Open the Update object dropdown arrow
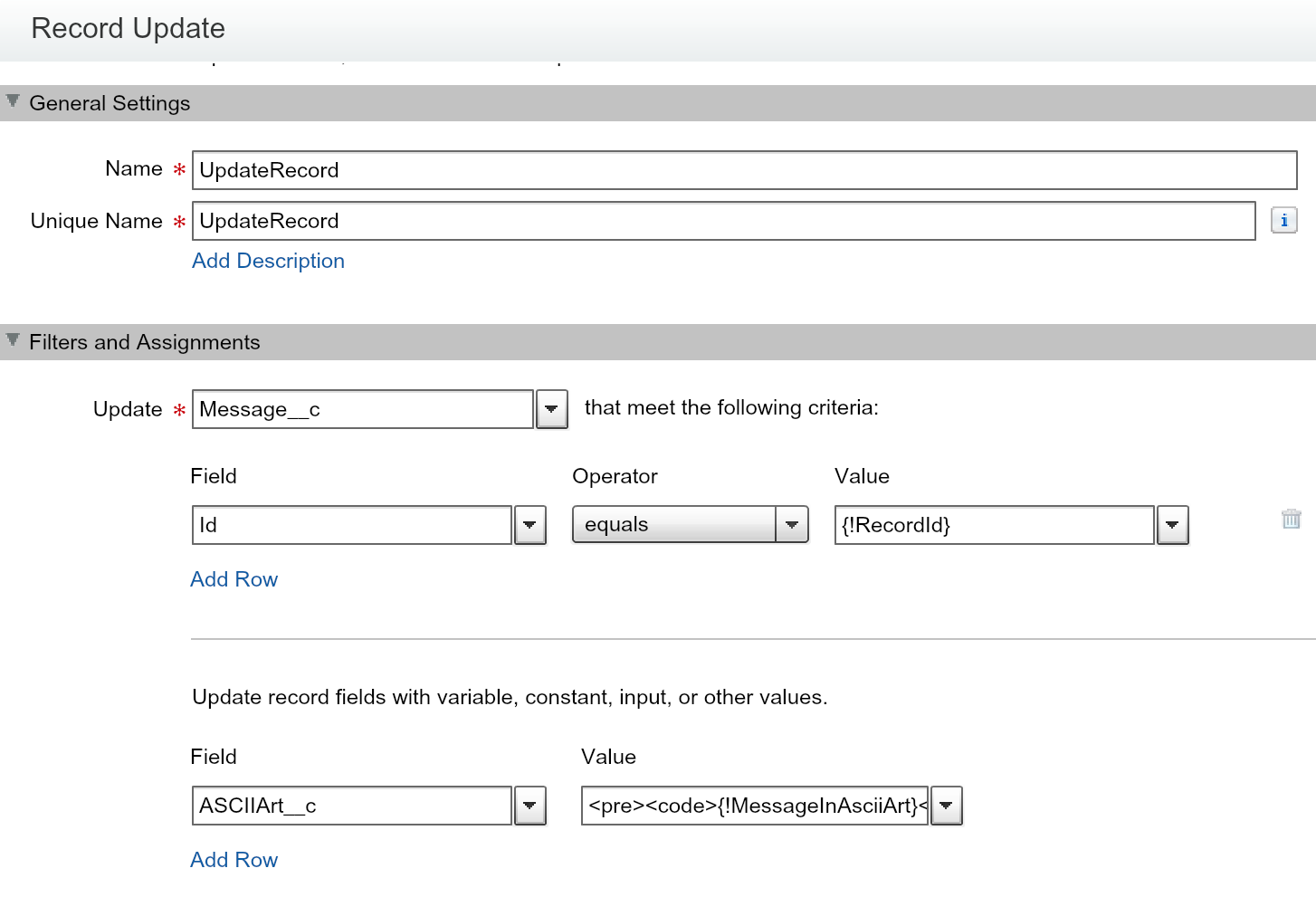Screen dimensions: 1316x916 (x=551, y=409)
